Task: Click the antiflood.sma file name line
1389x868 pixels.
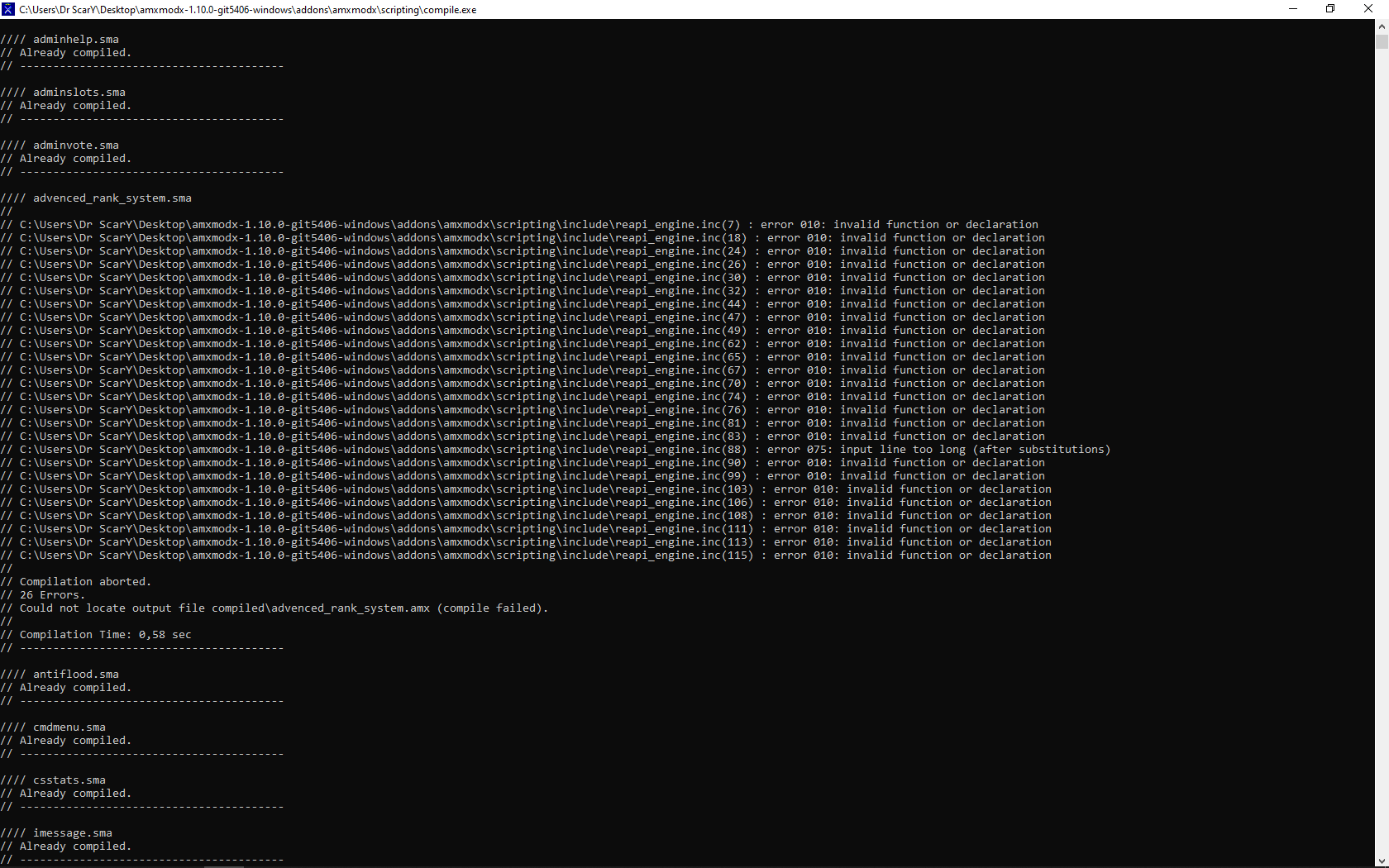Action: click(75, 675)
